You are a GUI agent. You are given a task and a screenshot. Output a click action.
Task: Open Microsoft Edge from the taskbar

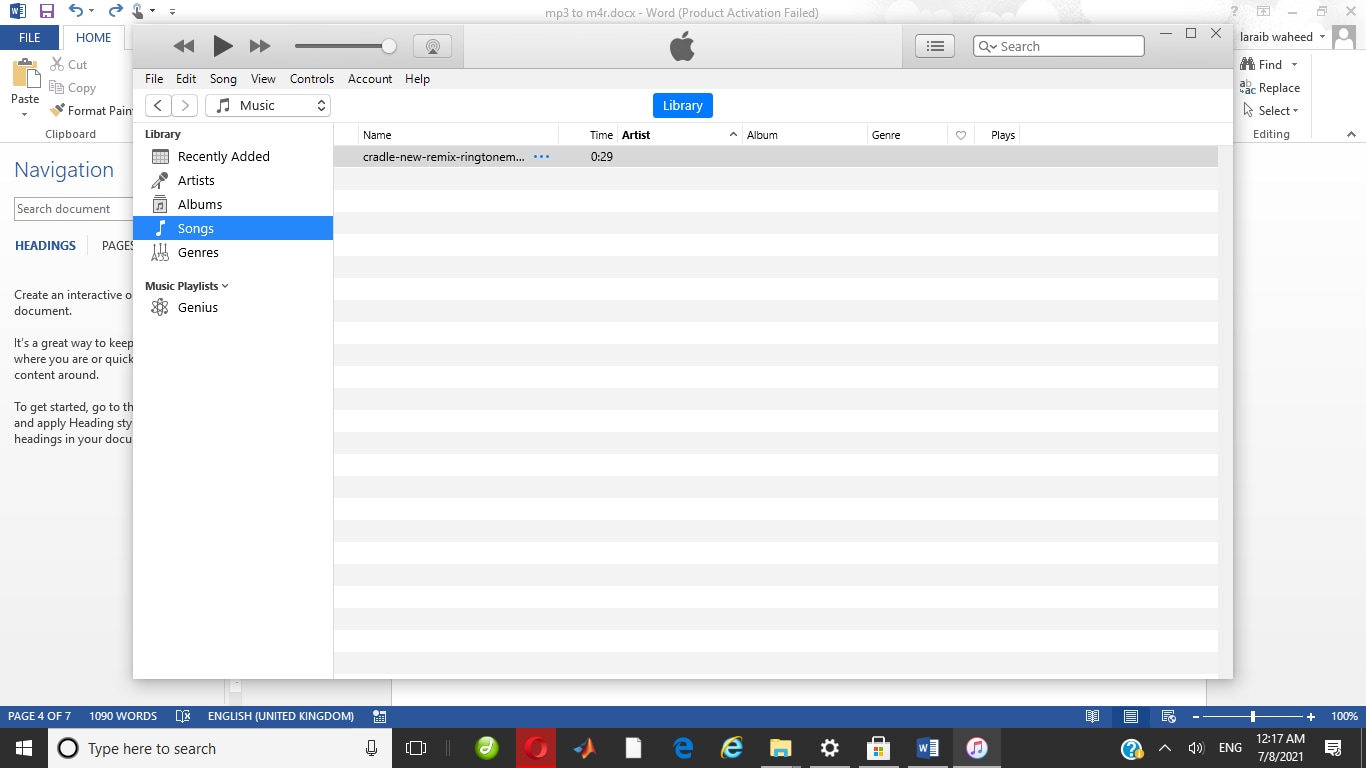(684, 748)
